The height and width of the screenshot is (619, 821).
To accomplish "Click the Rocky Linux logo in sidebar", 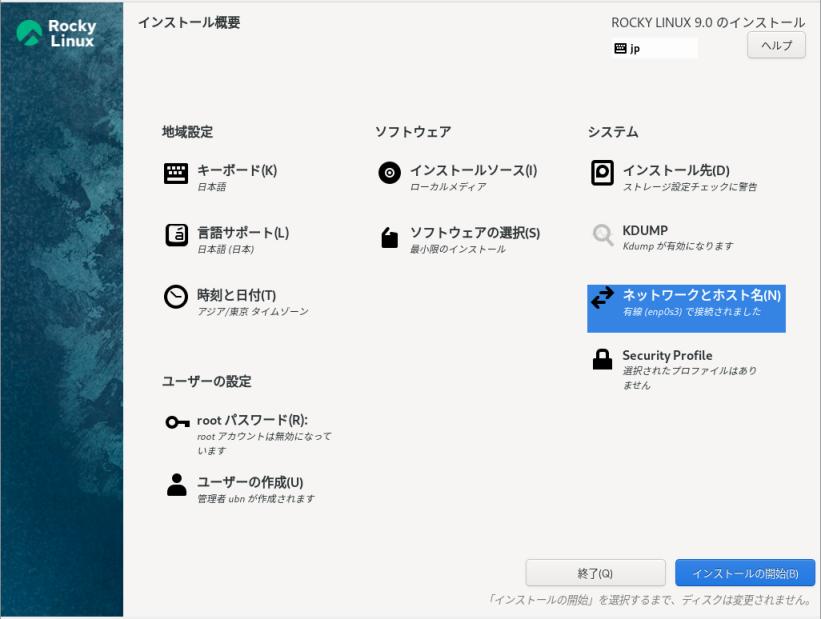I will click(x=57, y=34).
